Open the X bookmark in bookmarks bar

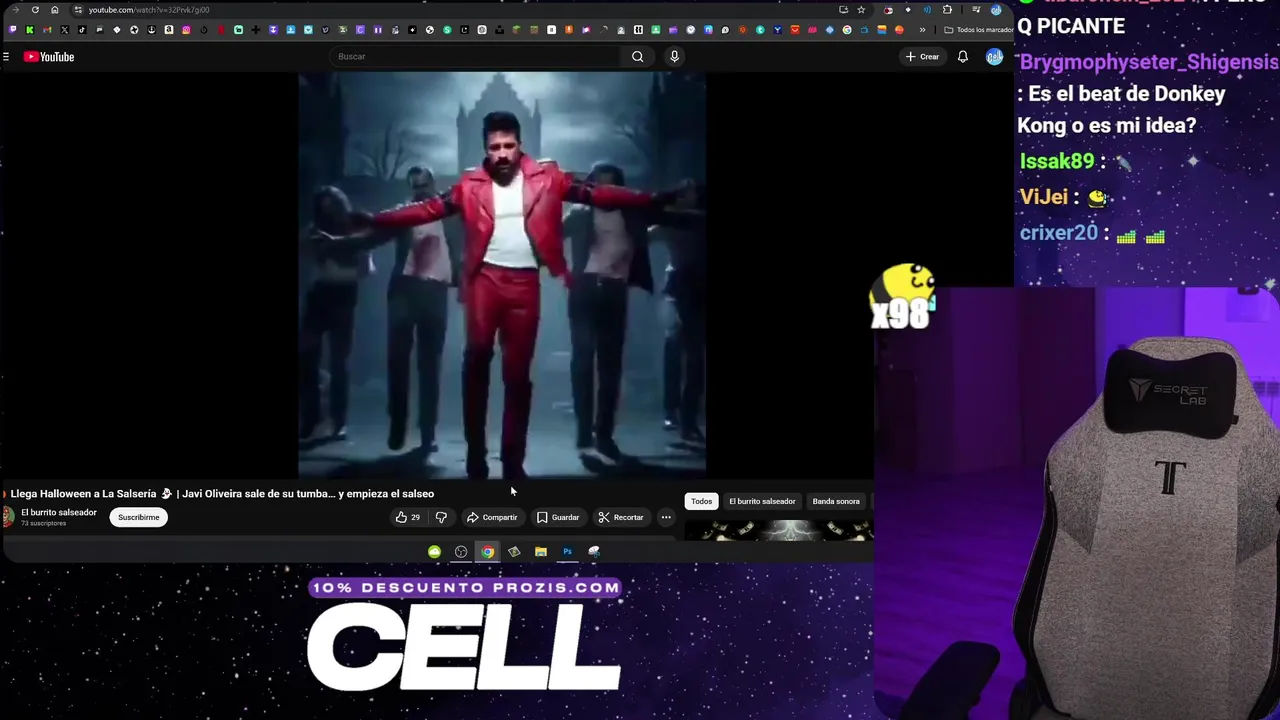65,30
